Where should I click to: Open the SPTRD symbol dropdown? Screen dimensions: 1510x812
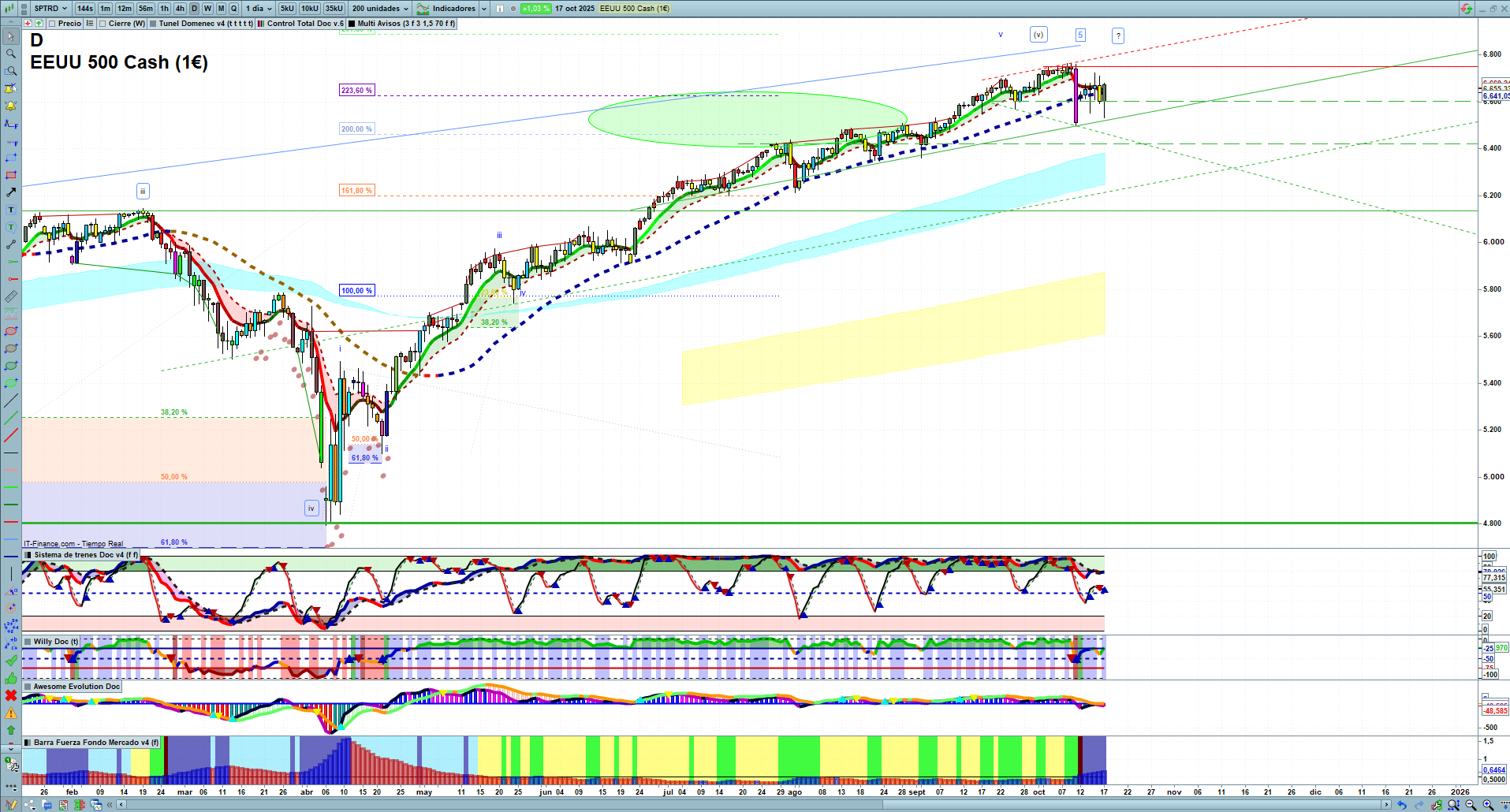coord(51,9)
